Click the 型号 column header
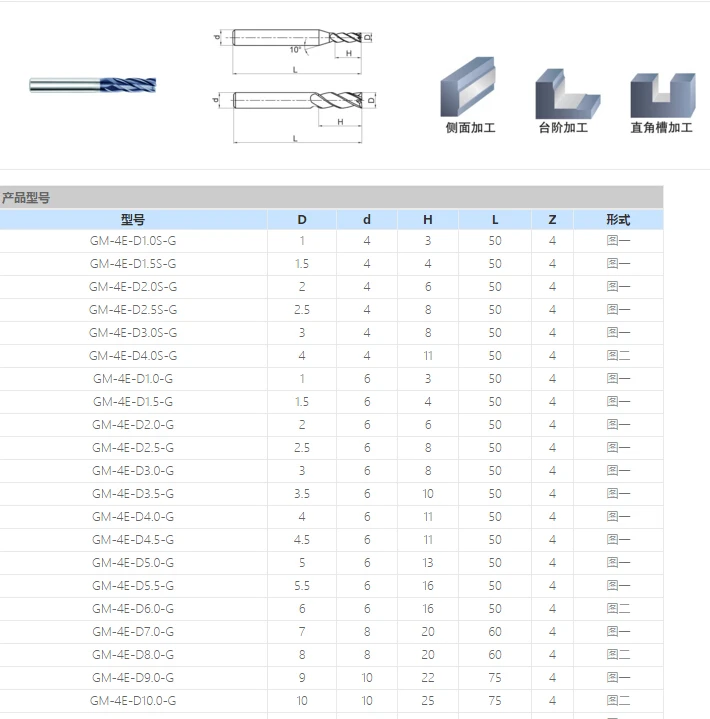The image size is (710, 719). click(133, 219)
